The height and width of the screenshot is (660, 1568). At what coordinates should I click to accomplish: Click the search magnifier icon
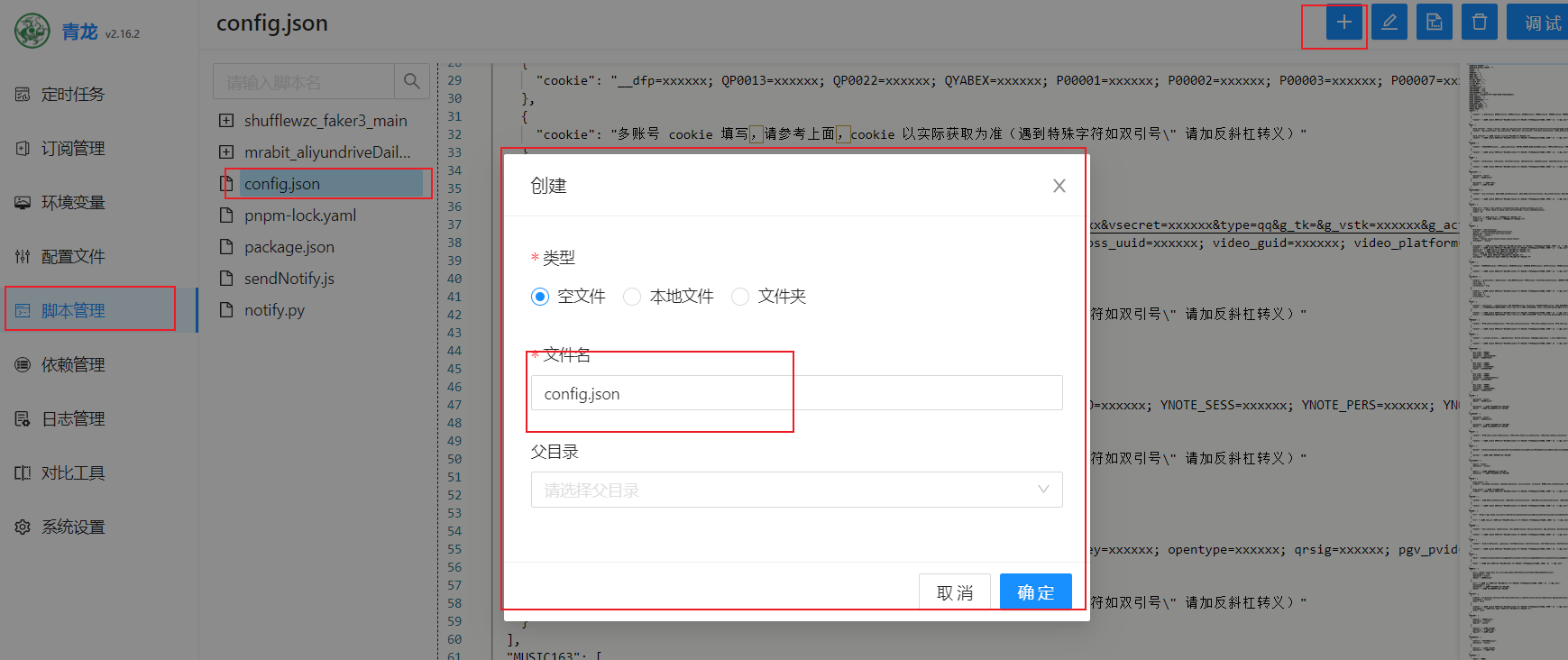pos(411,81)
